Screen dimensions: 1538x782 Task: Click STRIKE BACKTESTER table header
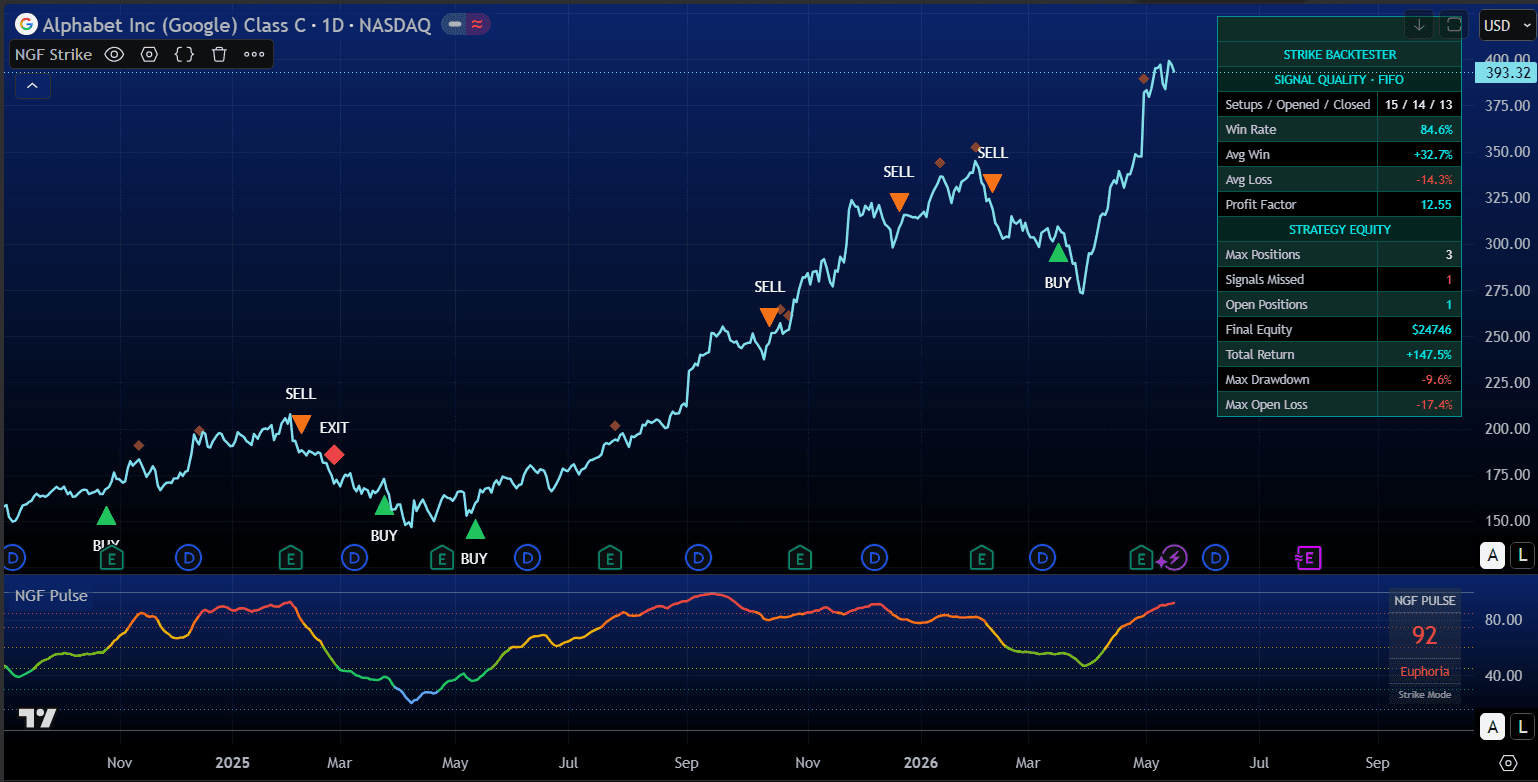(1339, 54)
